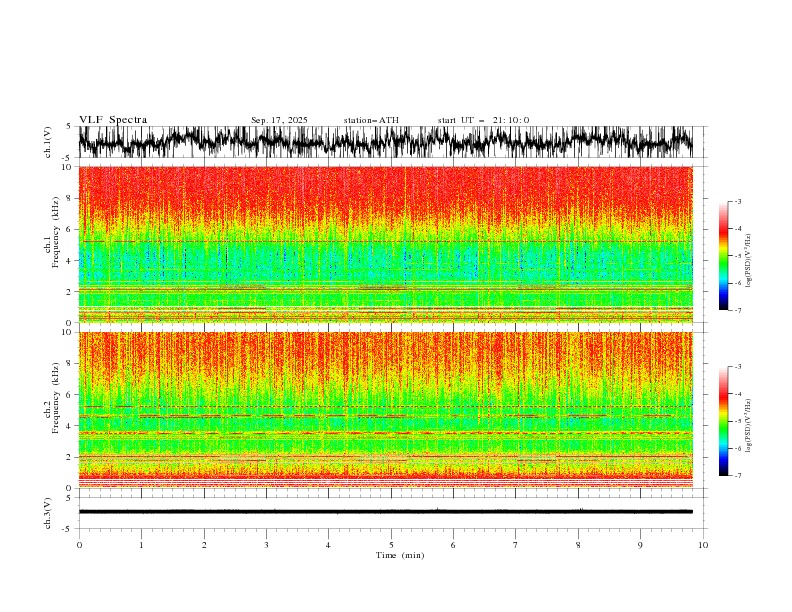Click the "Time (min)" axis label
792x612 pixels.
[400, 555]
